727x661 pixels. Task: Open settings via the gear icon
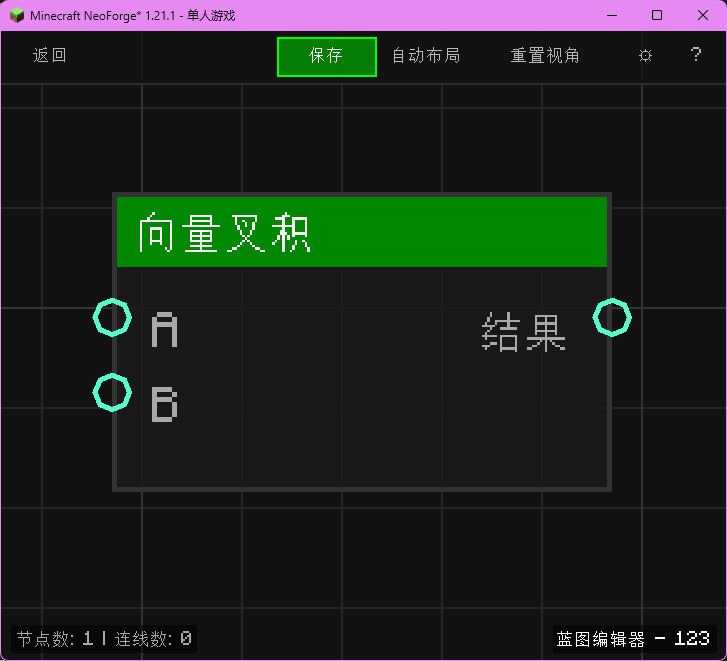coord(645,56)
